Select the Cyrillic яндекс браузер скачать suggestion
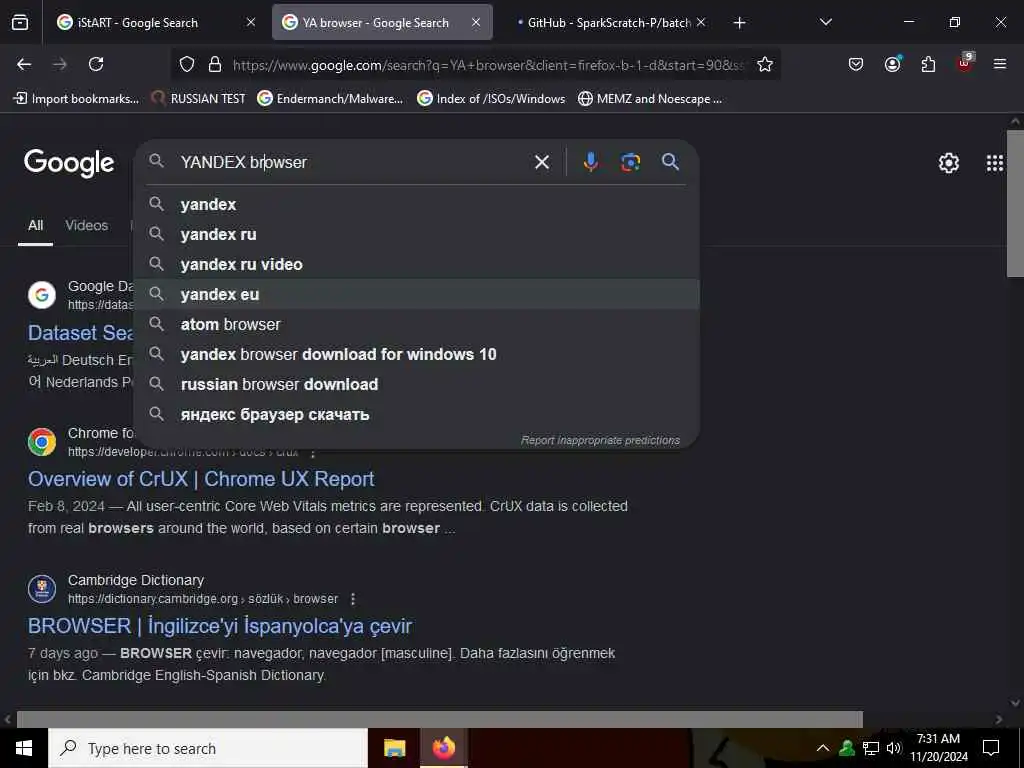 [417, 415]
